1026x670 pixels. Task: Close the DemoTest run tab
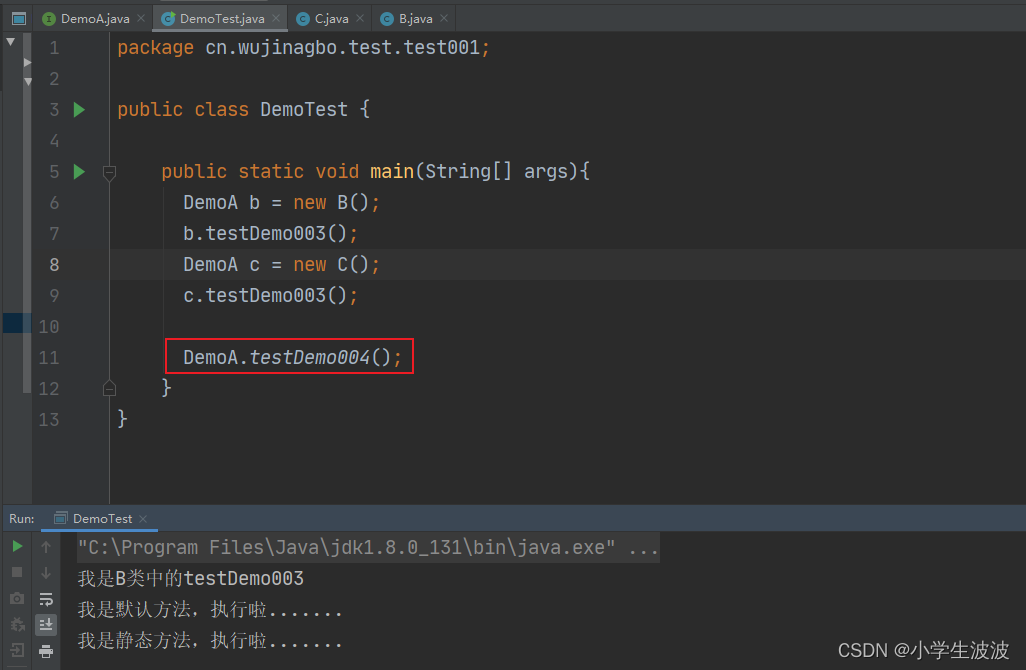tap(143, 519)
